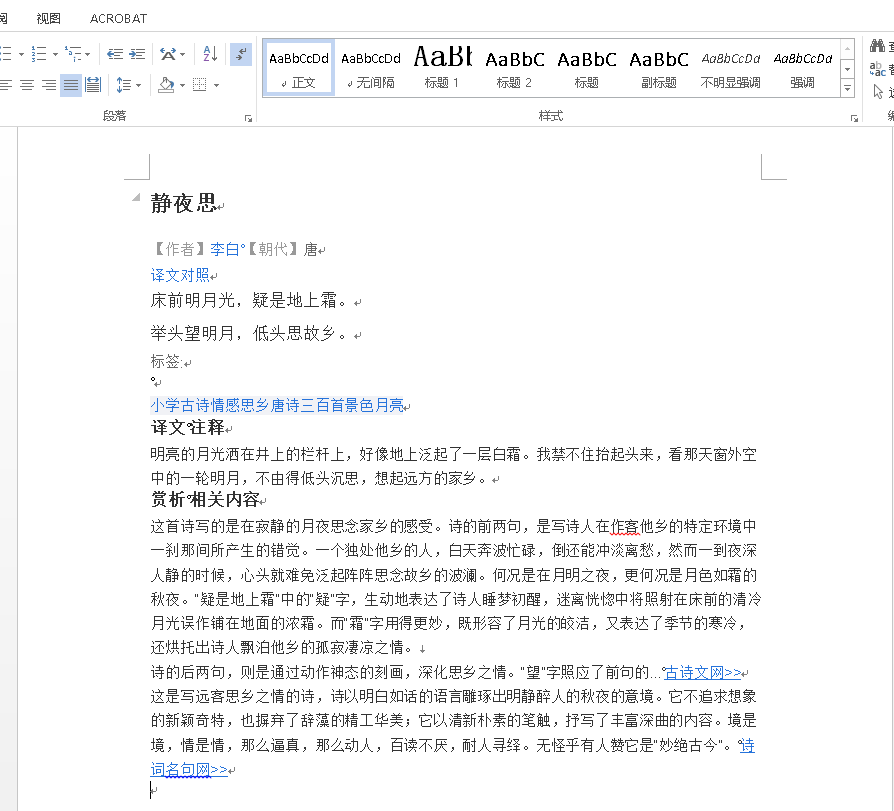The image size is (894, 811).
Task: Open the line spacing dropdown arrow
Action: [x=139, y=86]
